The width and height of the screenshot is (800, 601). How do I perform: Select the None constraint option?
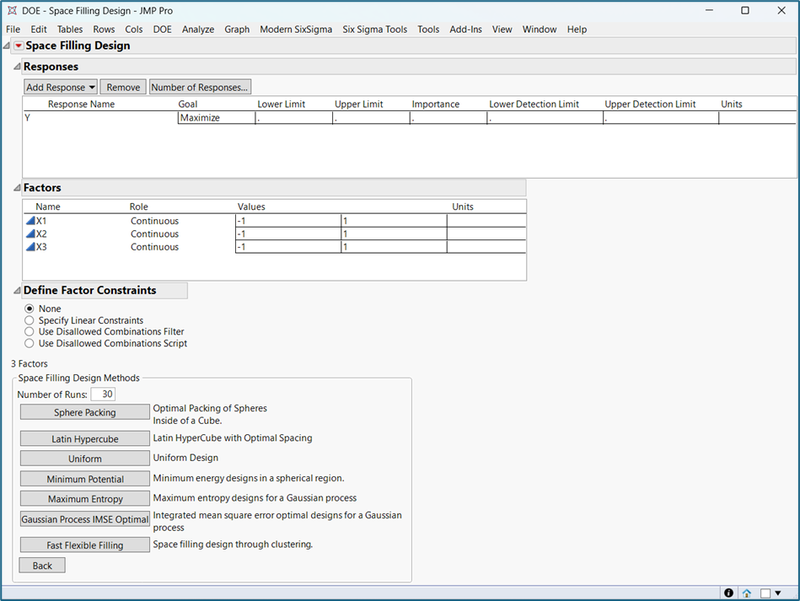click(29, 309)
